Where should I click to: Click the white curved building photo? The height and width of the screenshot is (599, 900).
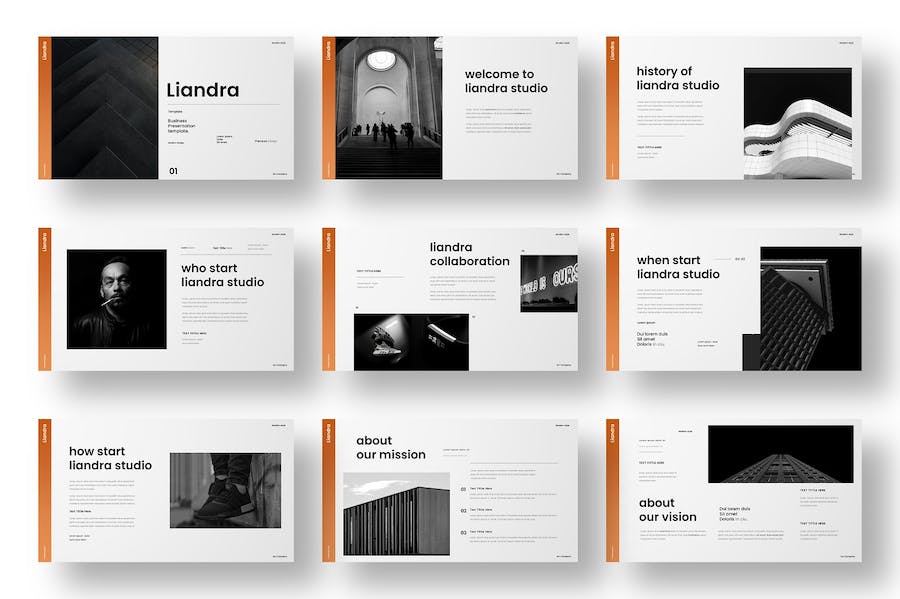(x=798, y=123)
